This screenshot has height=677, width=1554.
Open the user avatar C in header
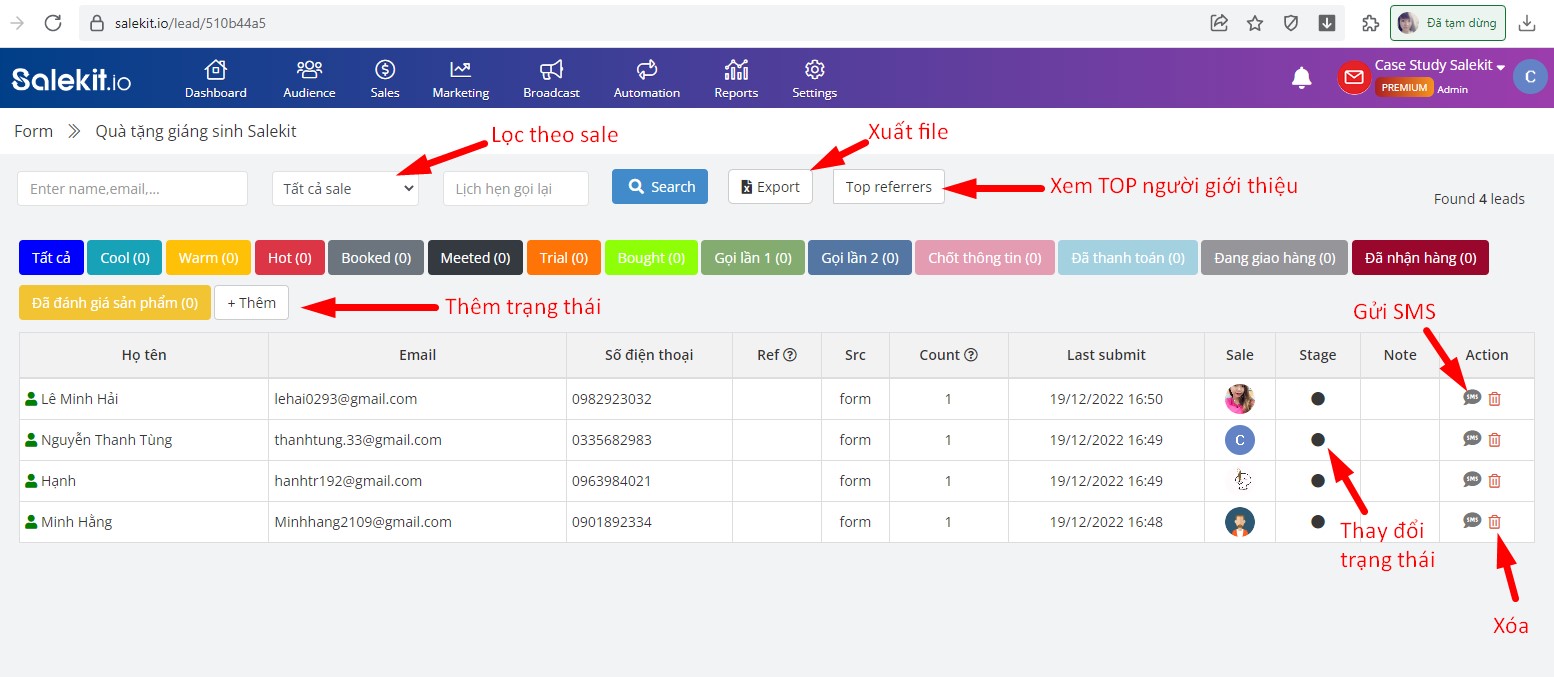click(1530, 77)
